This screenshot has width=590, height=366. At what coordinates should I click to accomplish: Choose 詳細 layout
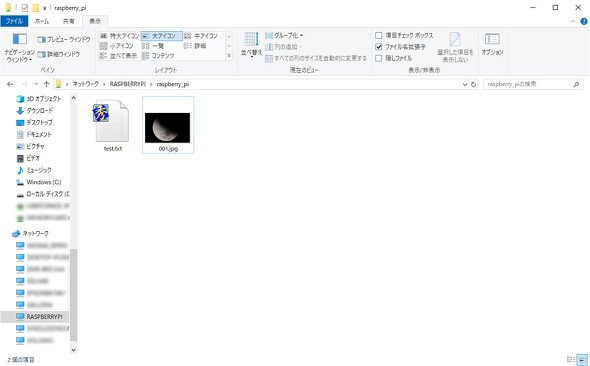(195, 46)
